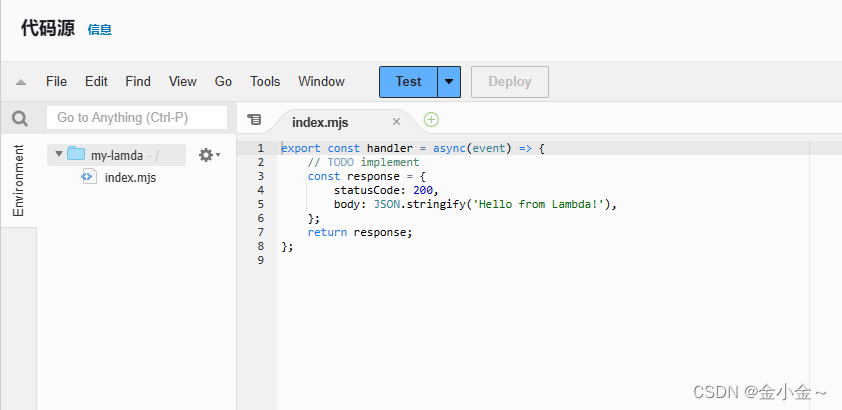Click line number 9 in gutter
The width and height of the screenshot is (842, 410).
(x=260, y=260)
